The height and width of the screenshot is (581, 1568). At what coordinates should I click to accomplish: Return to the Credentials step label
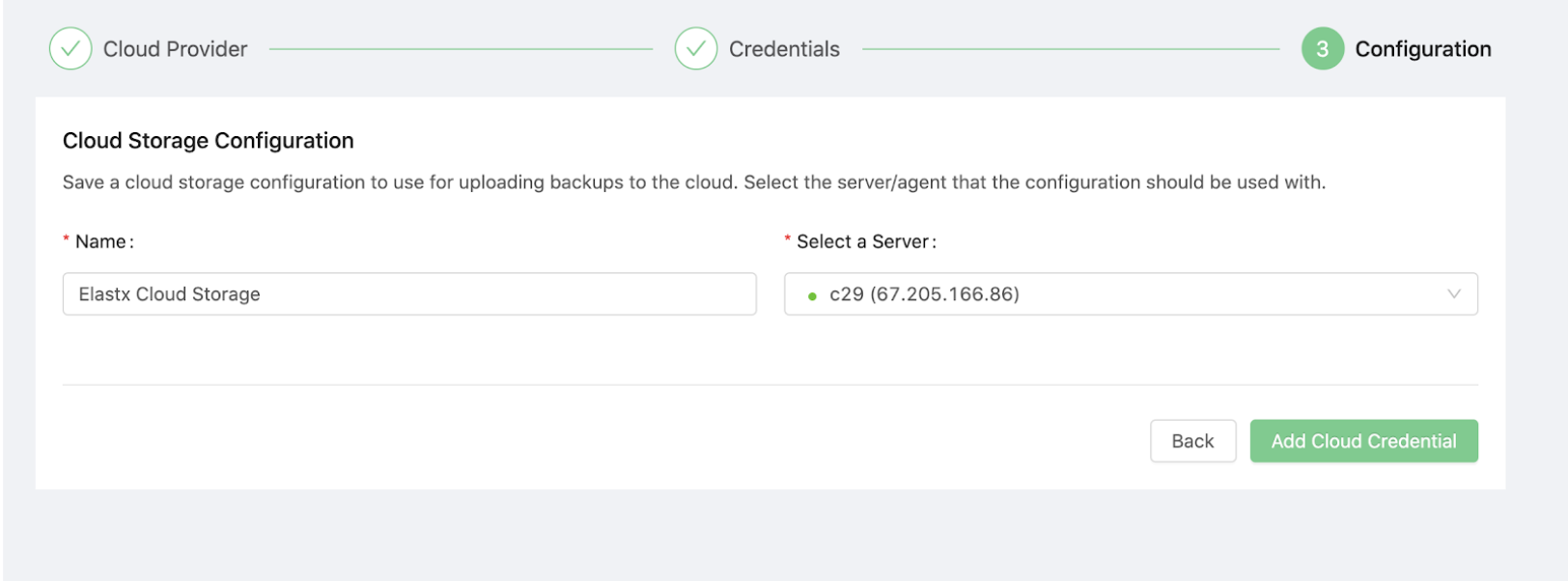click(784, 49)
